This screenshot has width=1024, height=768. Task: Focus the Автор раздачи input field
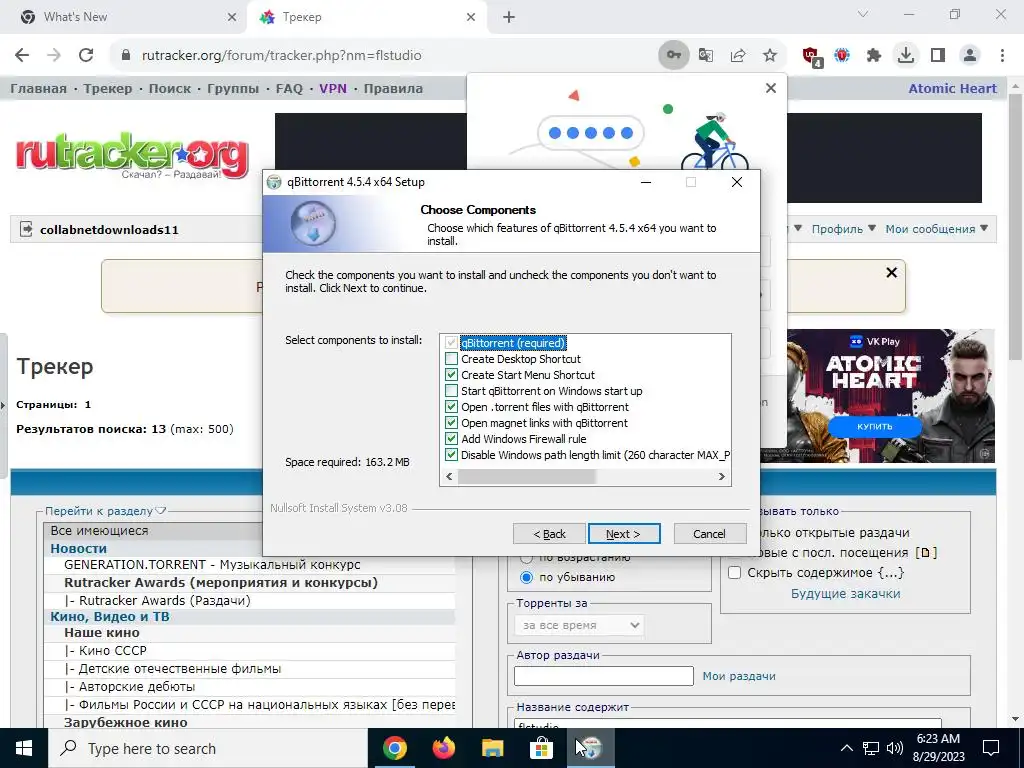pyautogui.click(x=603, y=676)
